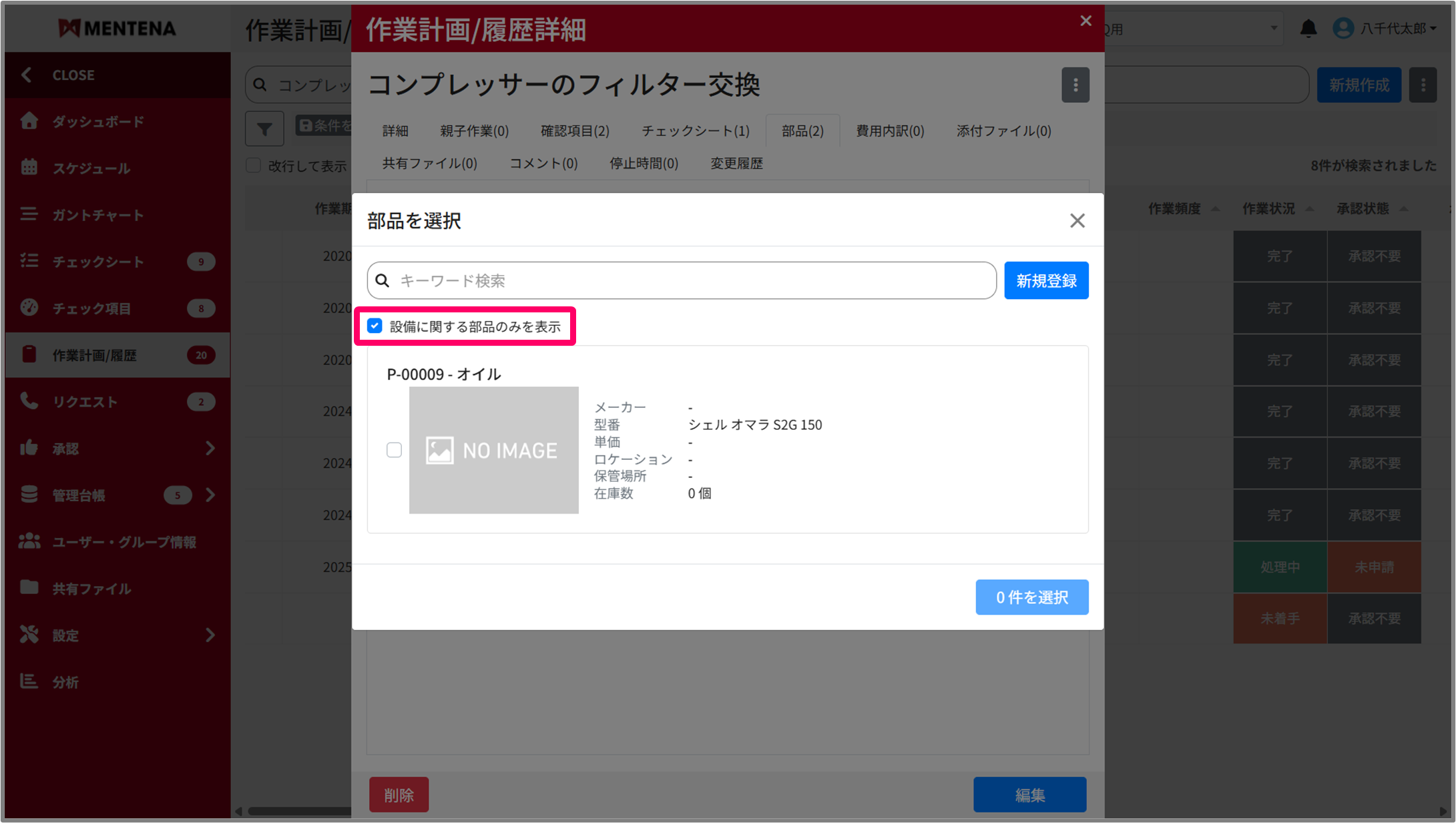This screenshot has height=823, width=1456.
Task: Click the work detail three-dot menu
Action: [x=1075, y=85]
